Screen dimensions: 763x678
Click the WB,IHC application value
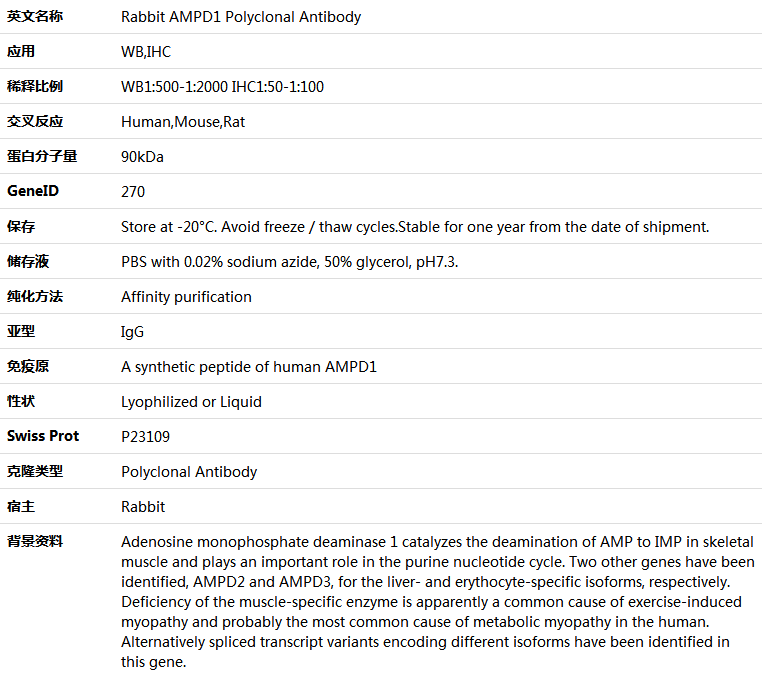tap(146, 52)
